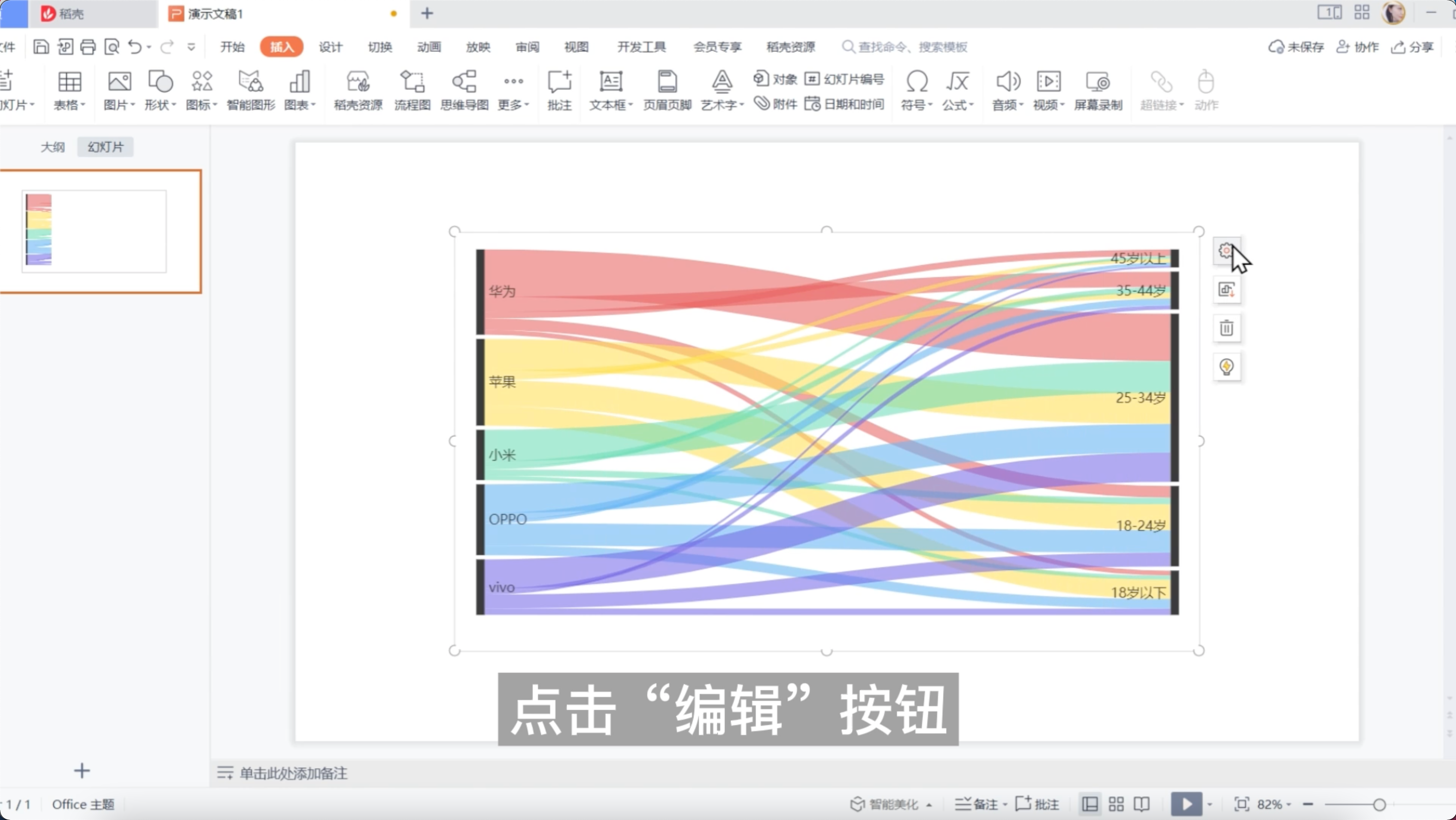Click the zoom slider handle
Image resolution: width=1456 pixels, height=820 pixels.
(1379, 804)
